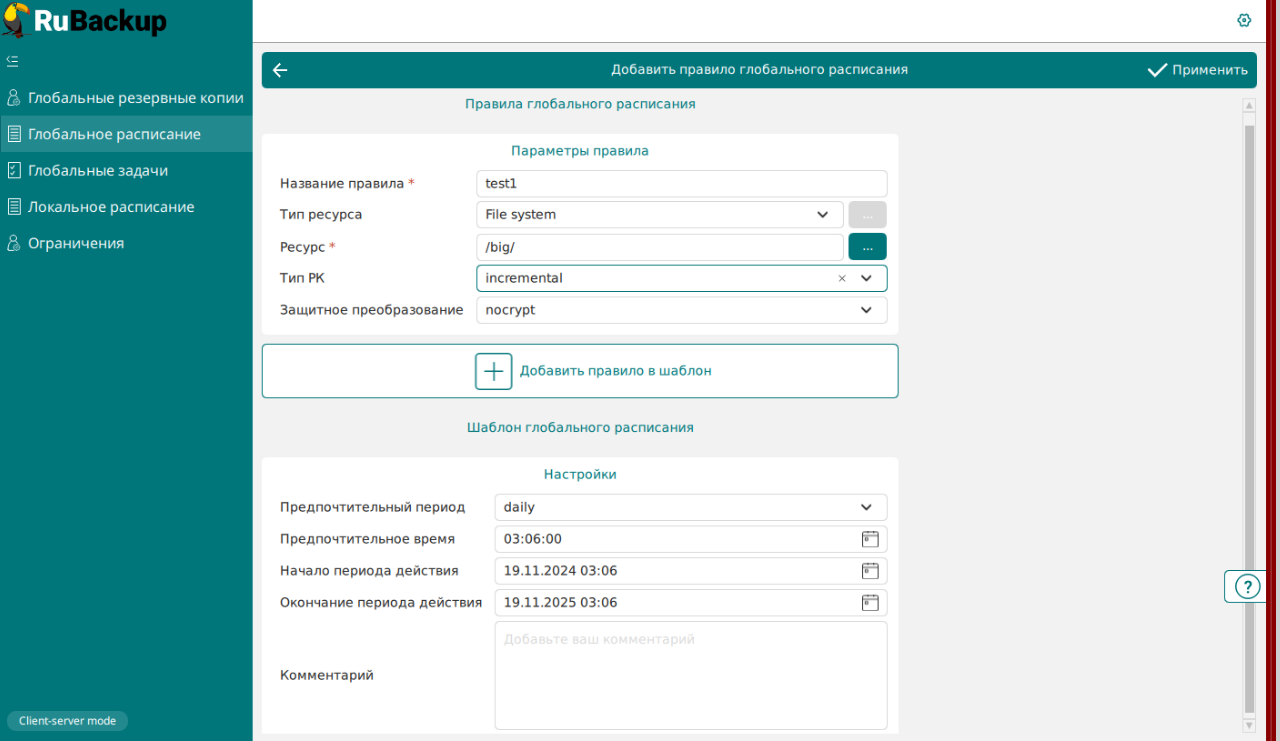This screenshot has height=741, width=1280.
Task: Open the Предпочтительный период dropdown
Action: [x=866, y=508]
